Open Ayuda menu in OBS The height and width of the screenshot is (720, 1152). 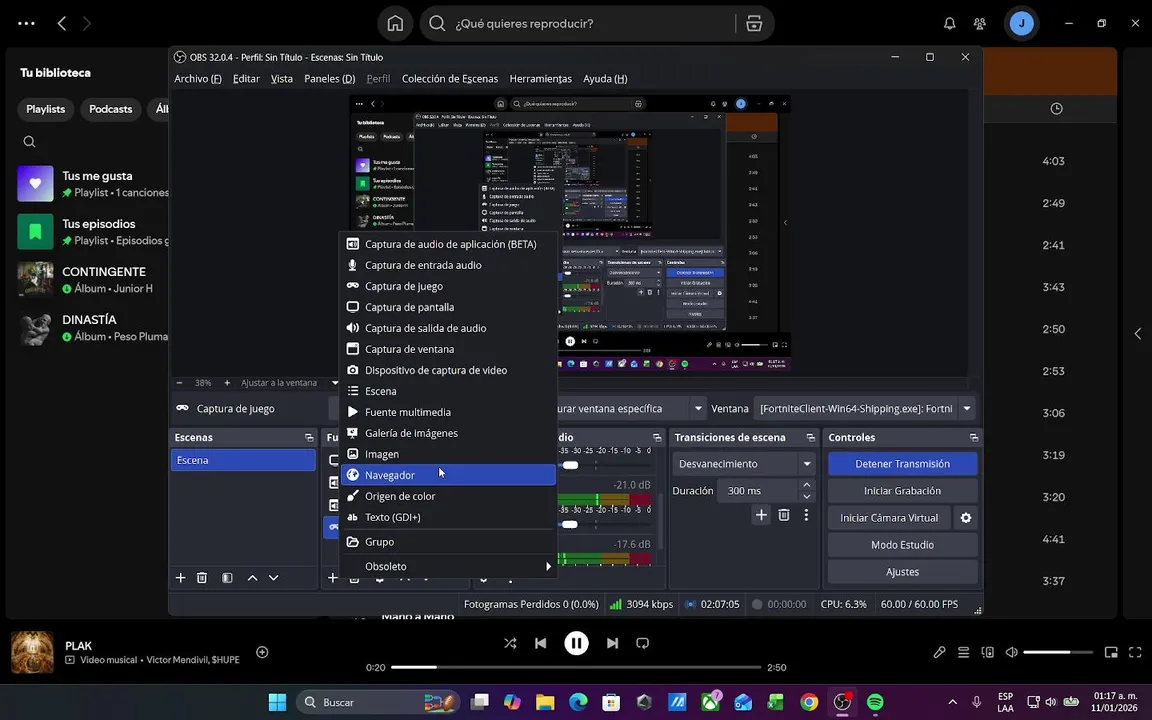[605, 79]
